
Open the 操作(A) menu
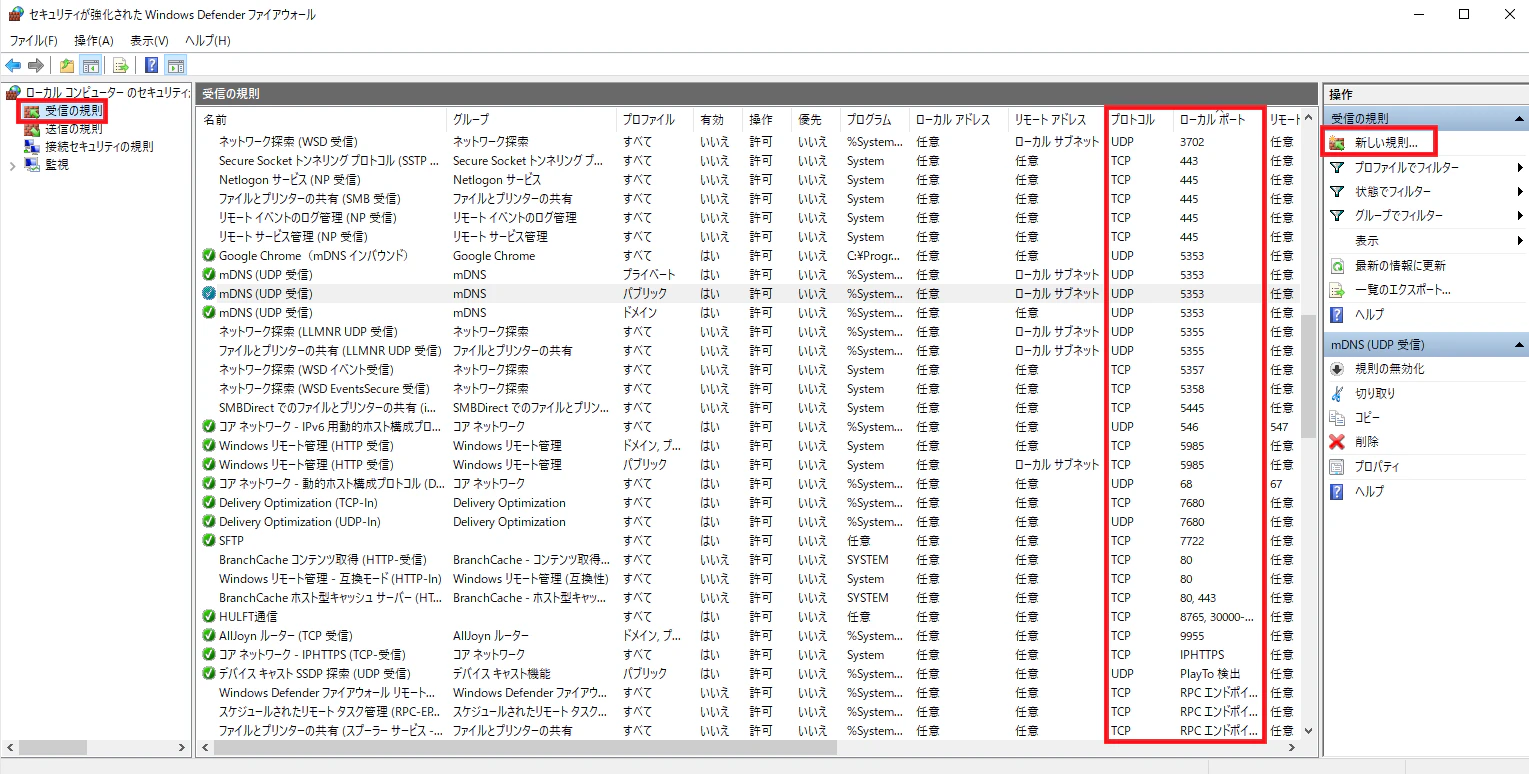pos(94,41)
